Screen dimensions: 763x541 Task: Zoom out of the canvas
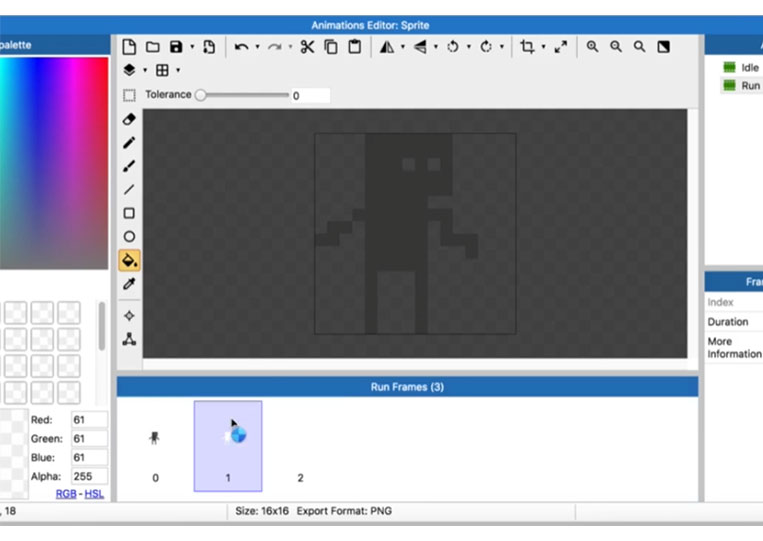pos(616,47)
